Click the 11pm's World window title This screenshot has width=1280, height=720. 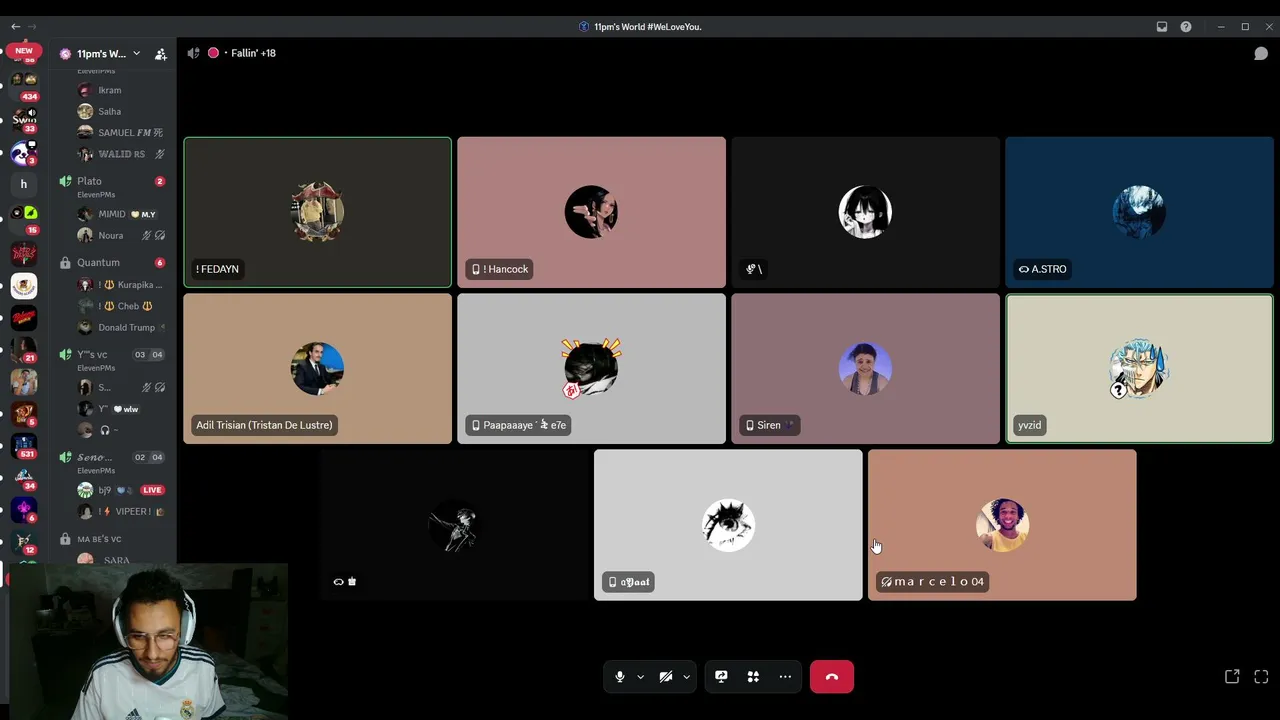(x=647, y=27)
